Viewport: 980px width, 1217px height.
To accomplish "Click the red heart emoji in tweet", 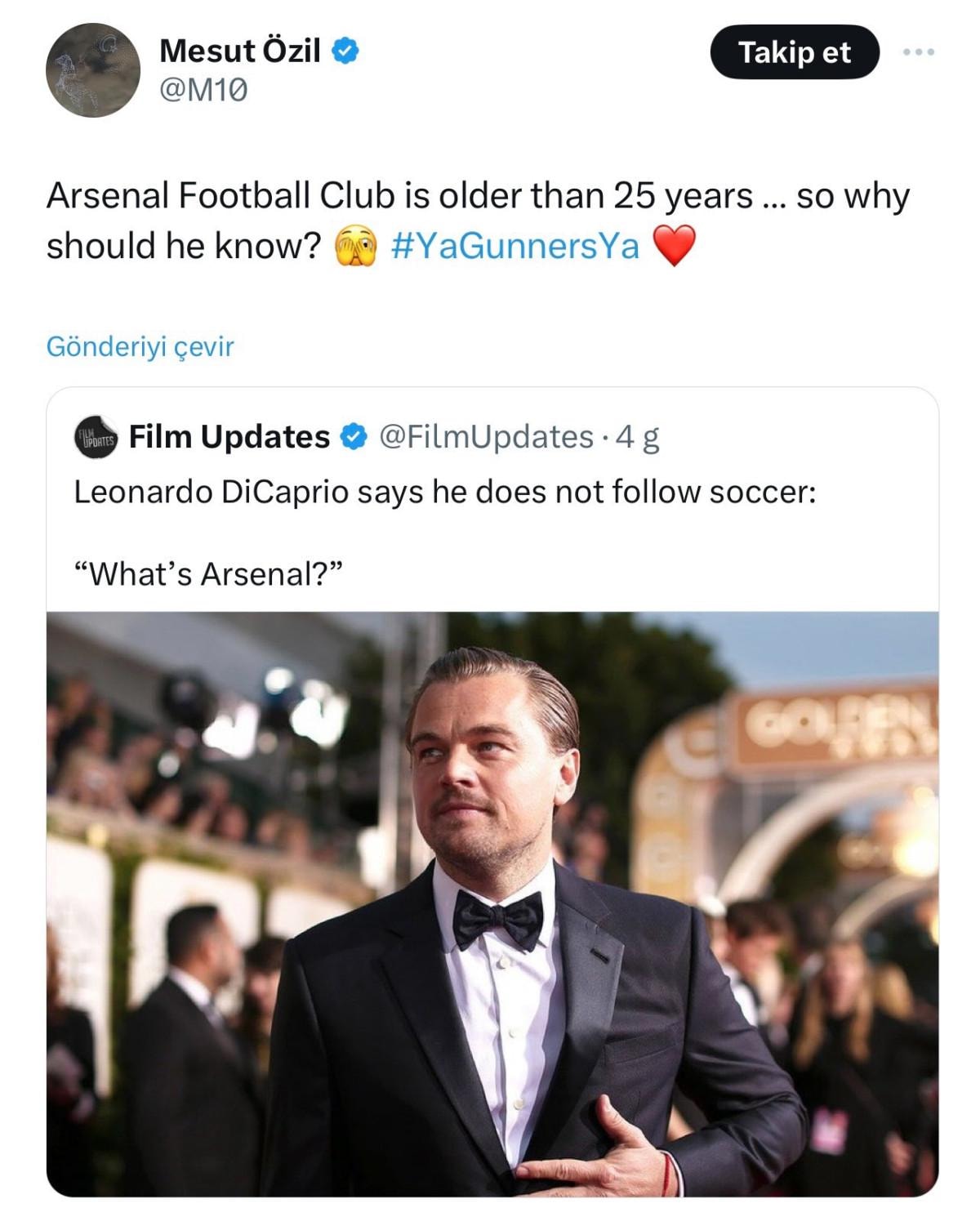I will (674, 246).
